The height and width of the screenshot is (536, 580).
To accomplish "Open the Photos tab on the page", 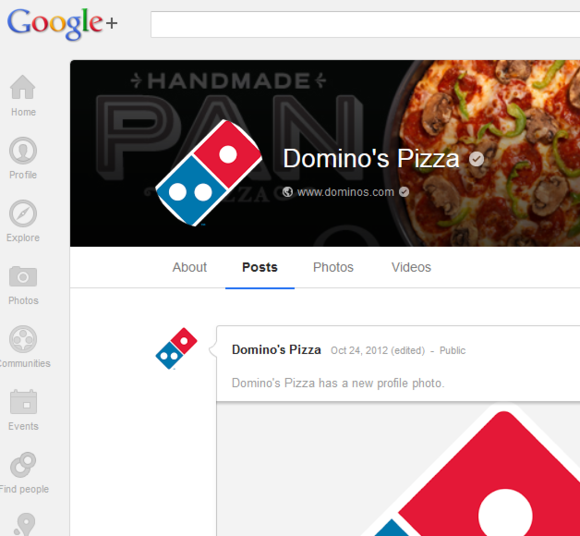I will tap(333, 267).
